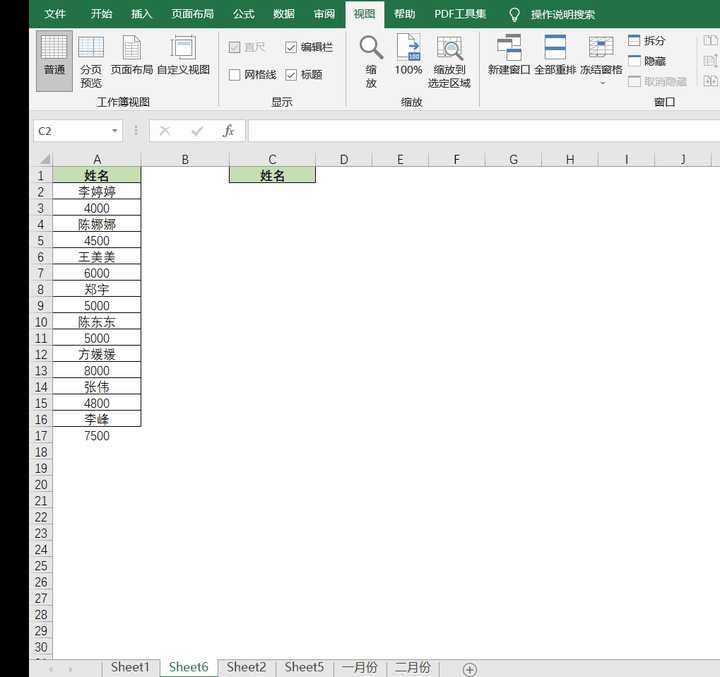Open the Page Layout (页面布局) ribbon tab
Viewport: 720px width, 677px height.
[192, 14]
